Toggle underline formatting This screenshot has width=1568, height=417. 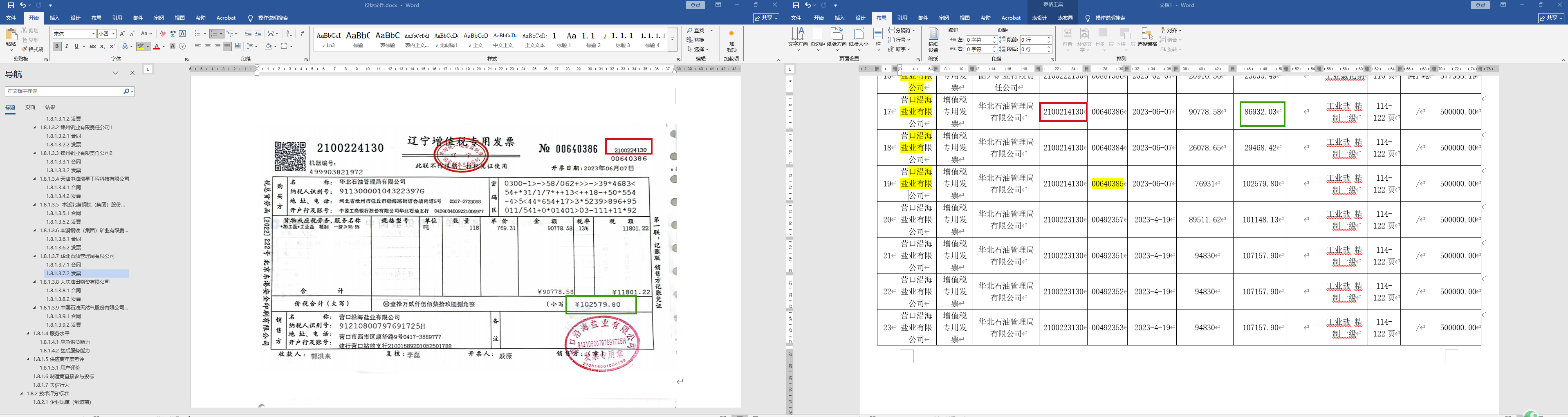(76, 46)
